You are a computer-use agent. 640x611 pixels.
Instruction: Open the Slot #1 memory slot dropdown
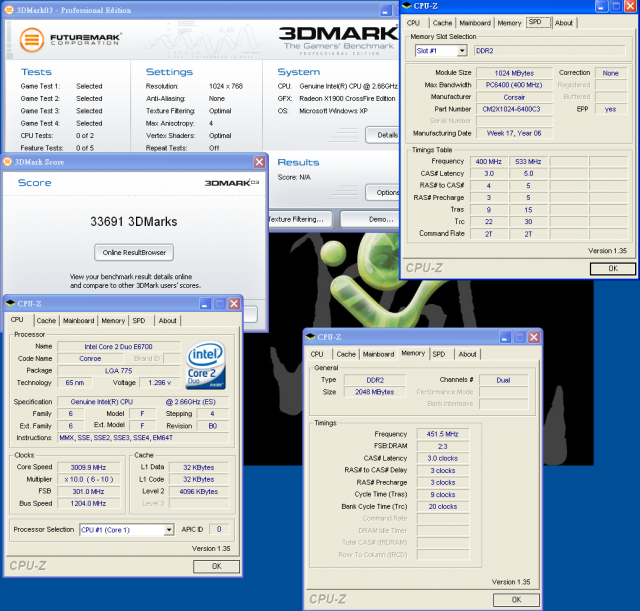click(x=462, y=51)
